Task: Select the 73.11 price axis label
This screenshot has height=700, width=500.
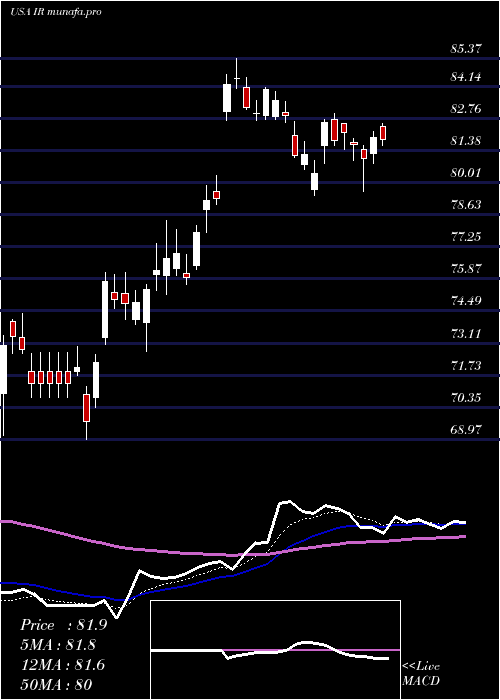Action: [x=466, y=333]
